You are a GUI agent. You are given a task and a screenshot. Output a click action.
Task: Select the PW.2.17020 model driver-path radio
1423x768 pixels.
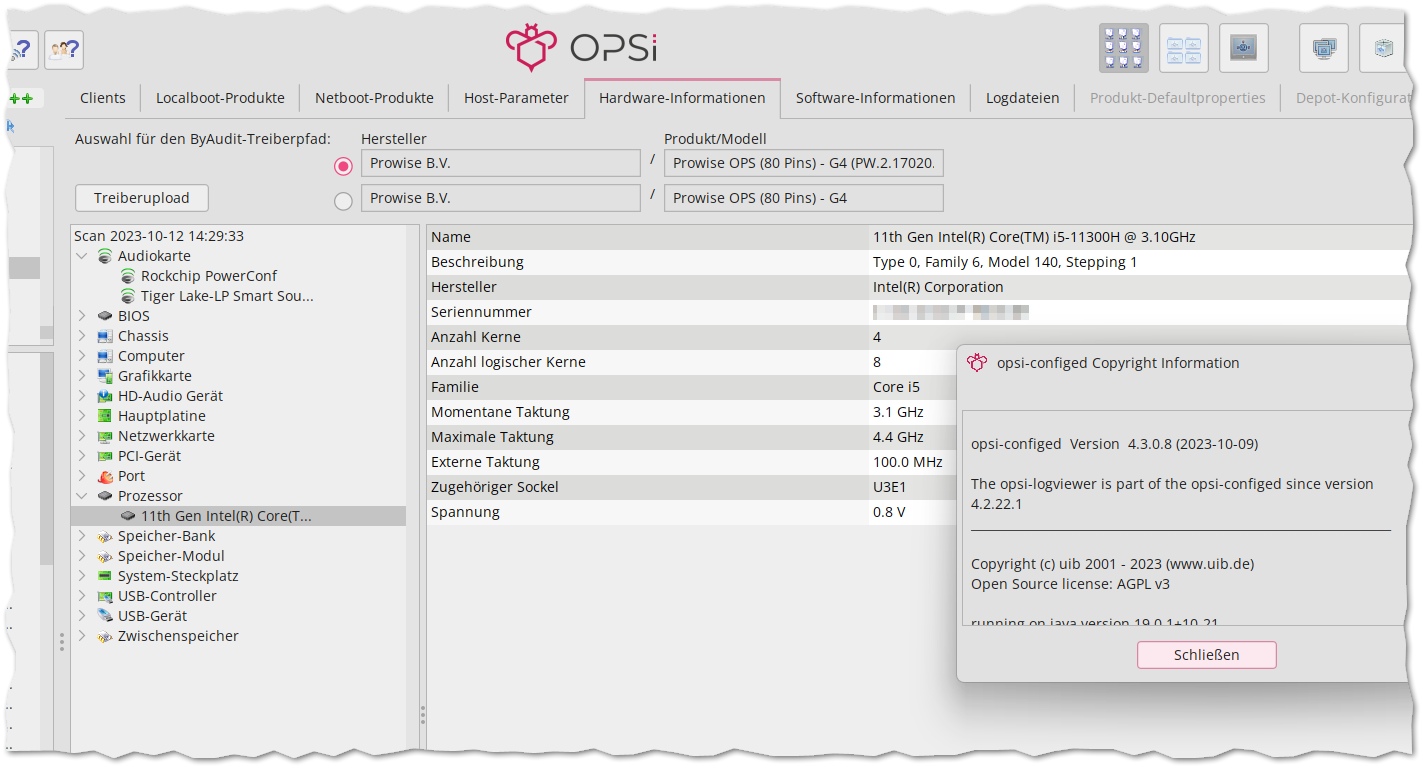coord(344,166)
